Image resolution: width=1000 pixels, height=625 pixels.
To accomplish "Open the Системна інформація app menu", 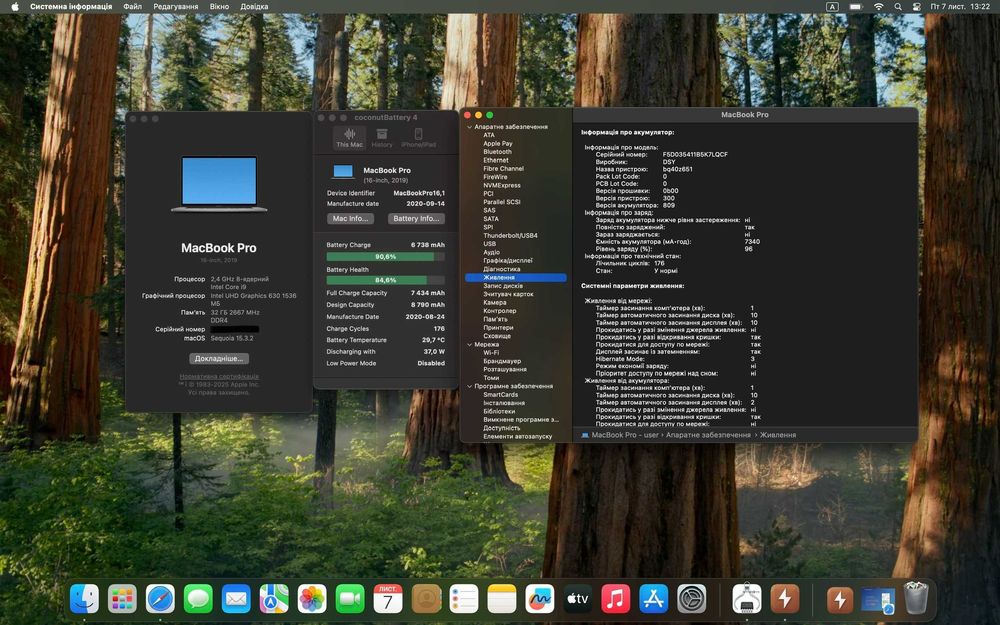I will tap(71, 6).
